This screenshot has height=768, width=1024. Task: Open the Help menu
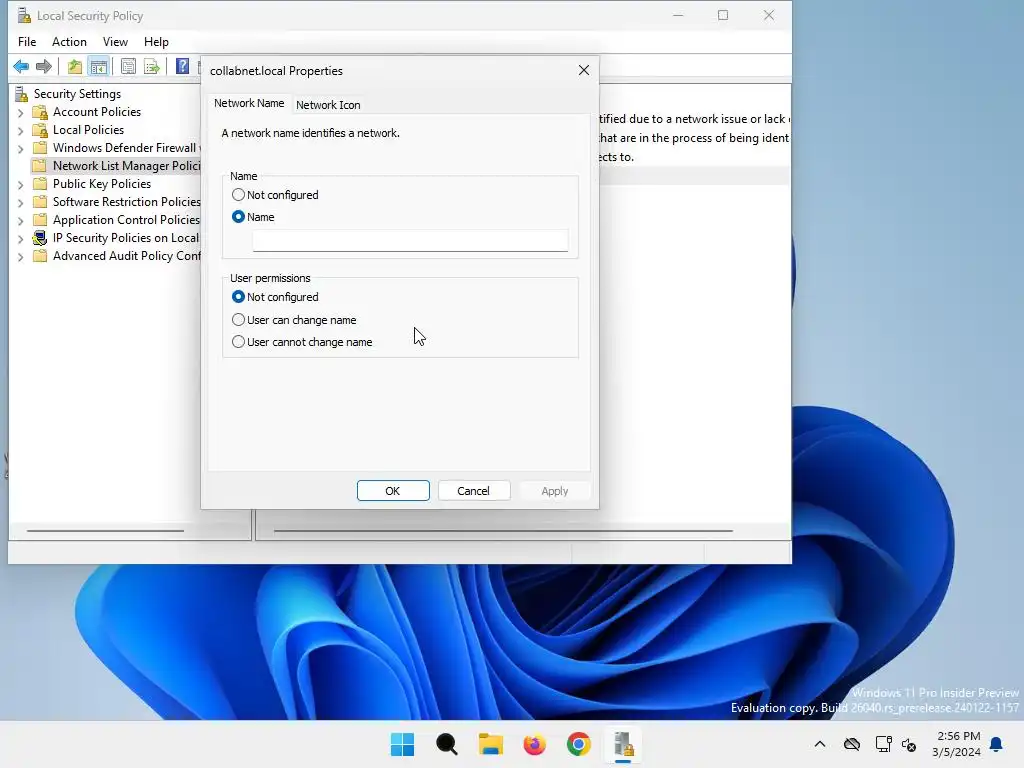pyautogui.click(x=156, y=42)
